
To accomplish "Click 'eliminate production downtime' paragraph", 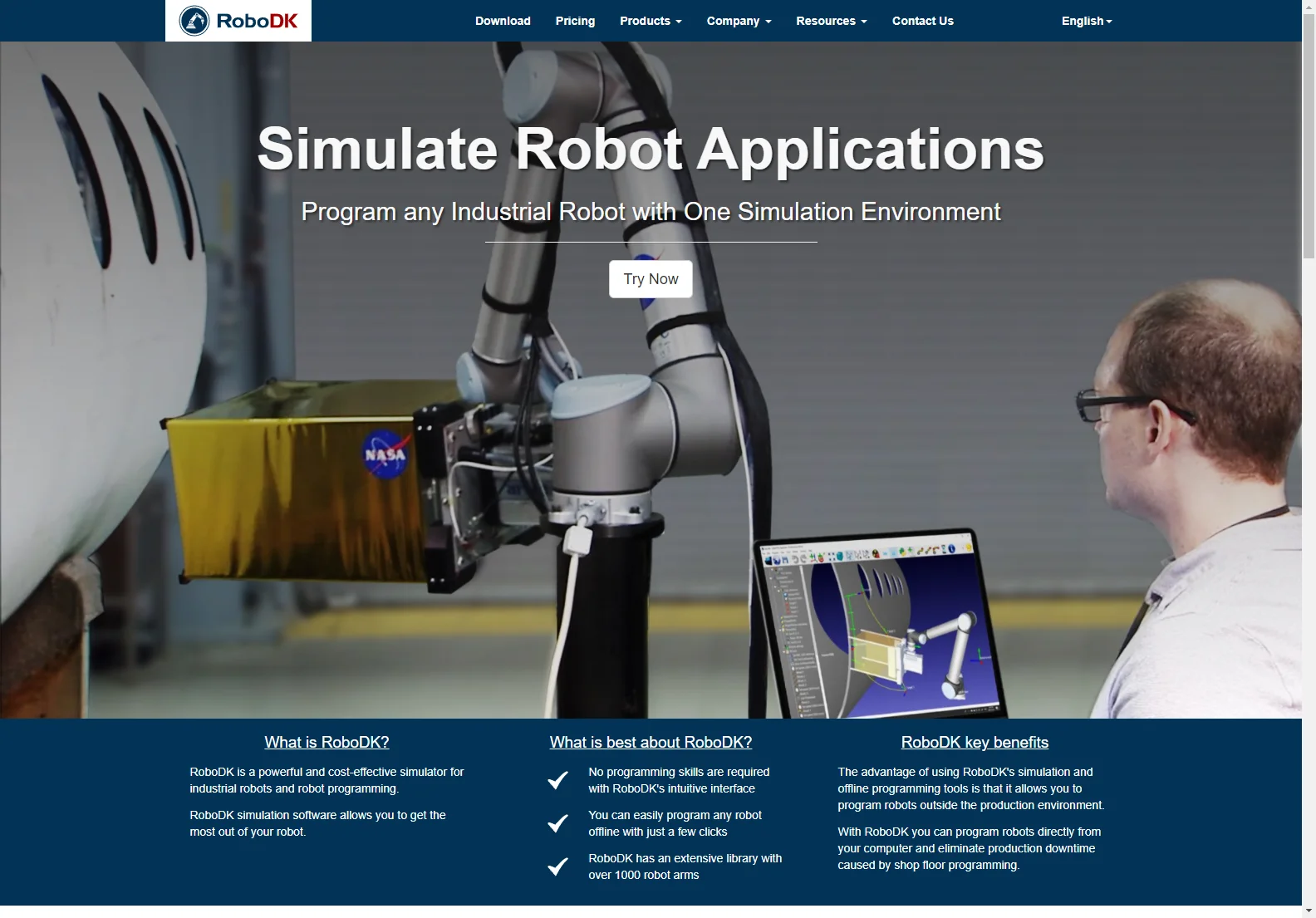I will [x=970, y=848].
